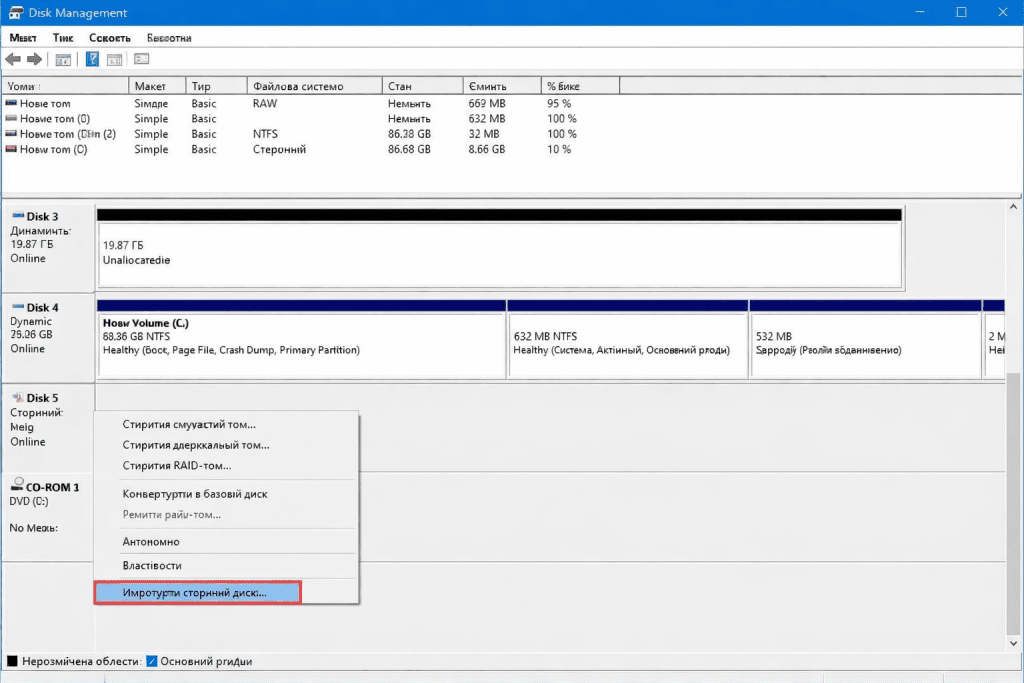This screenshot has height=683, width=1024.
Task: Click the Forward arrow in the toolbar
Action: pos(34,60)
